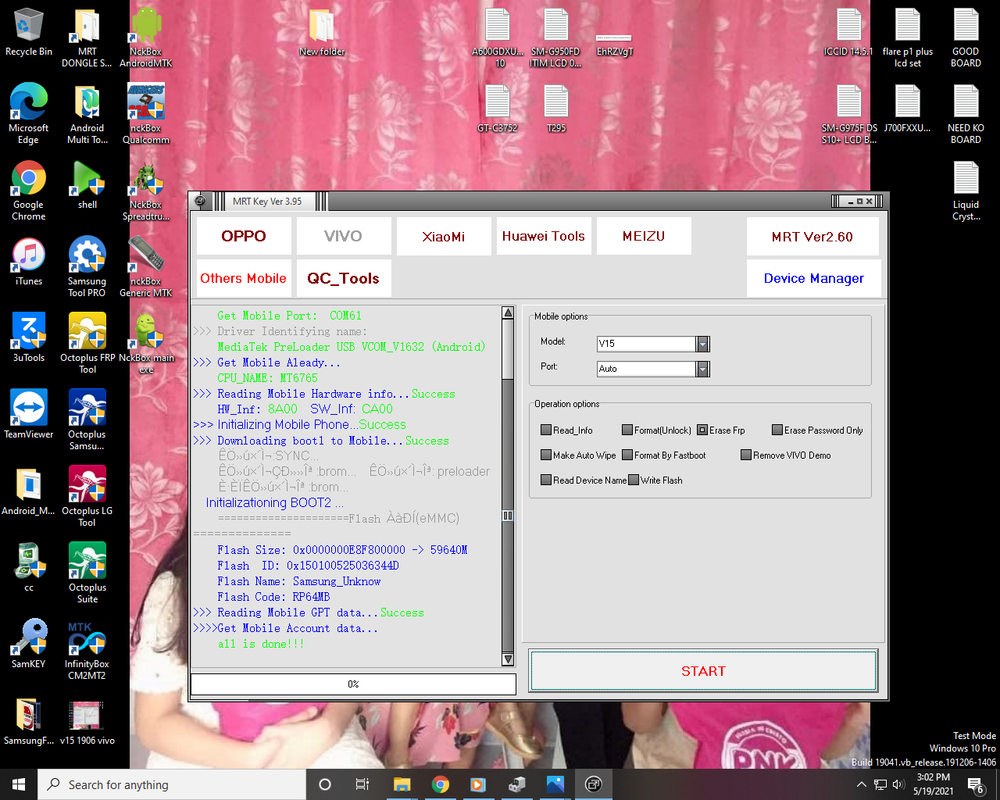1000x800 pixels.
Task: Enable the Read_Info checkbox
Action: (x=546, y=430)
